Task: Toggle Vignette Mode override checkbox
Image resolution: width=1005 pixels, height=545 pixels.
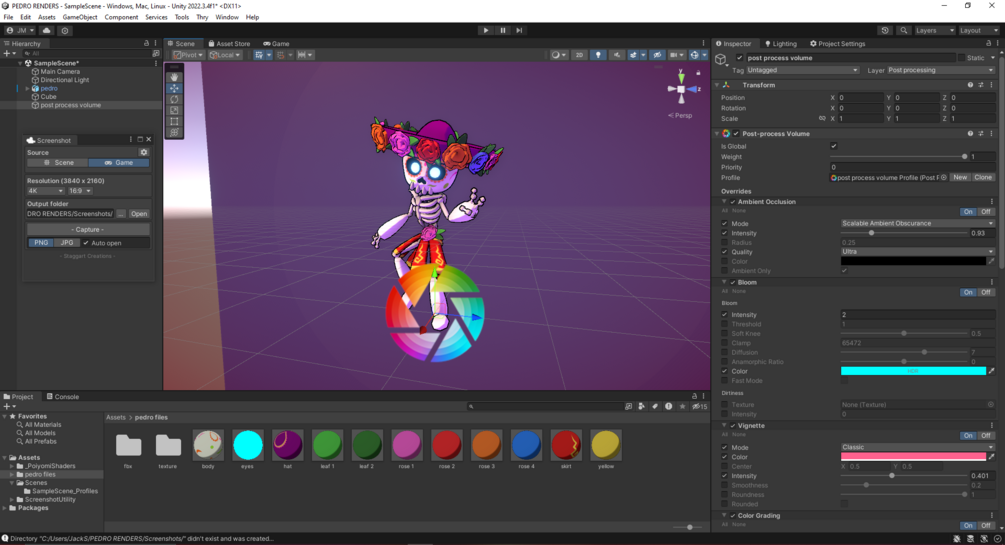Action: point(725,448)
